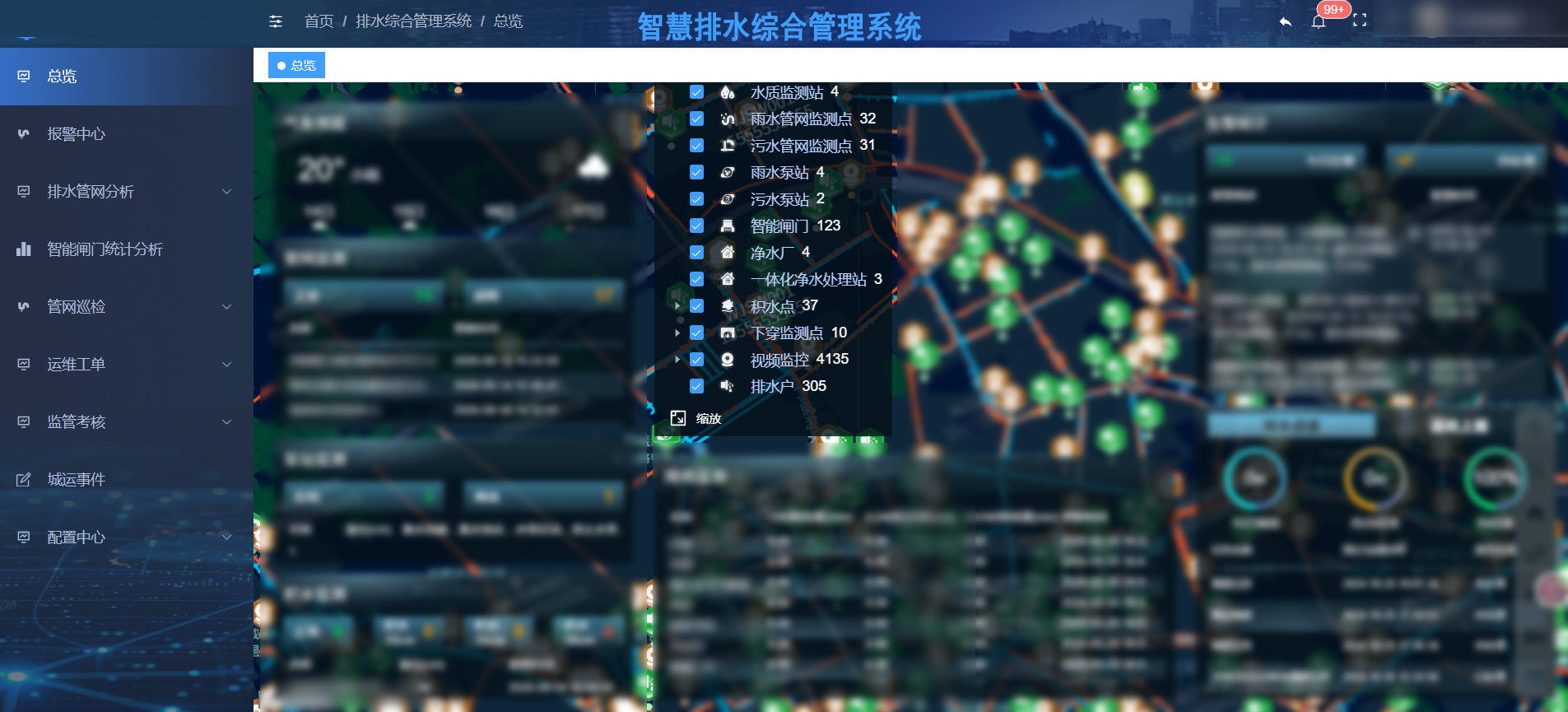Click the 缩放 zoom icon in layer panel
1568x712 pixels.
(678, 418)
